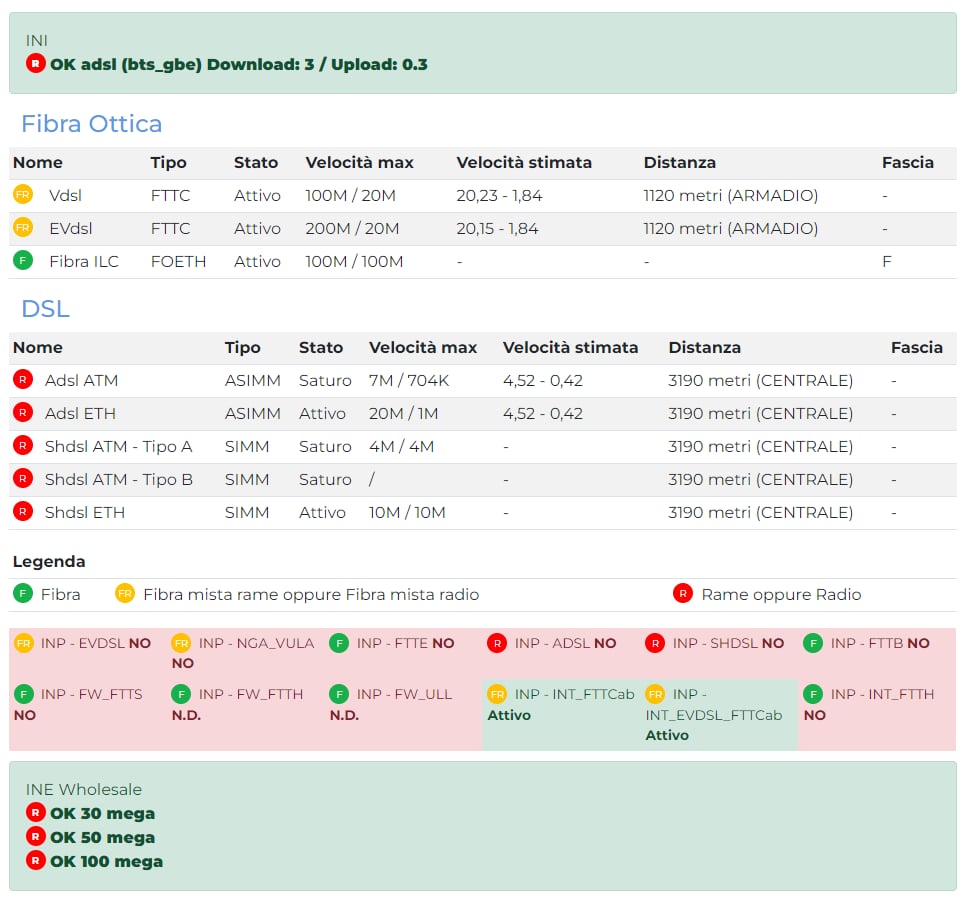Screen dimensions: 972x900
Task: Click the yellow FR icon next to Vdsl
Action: click(23, 195)
